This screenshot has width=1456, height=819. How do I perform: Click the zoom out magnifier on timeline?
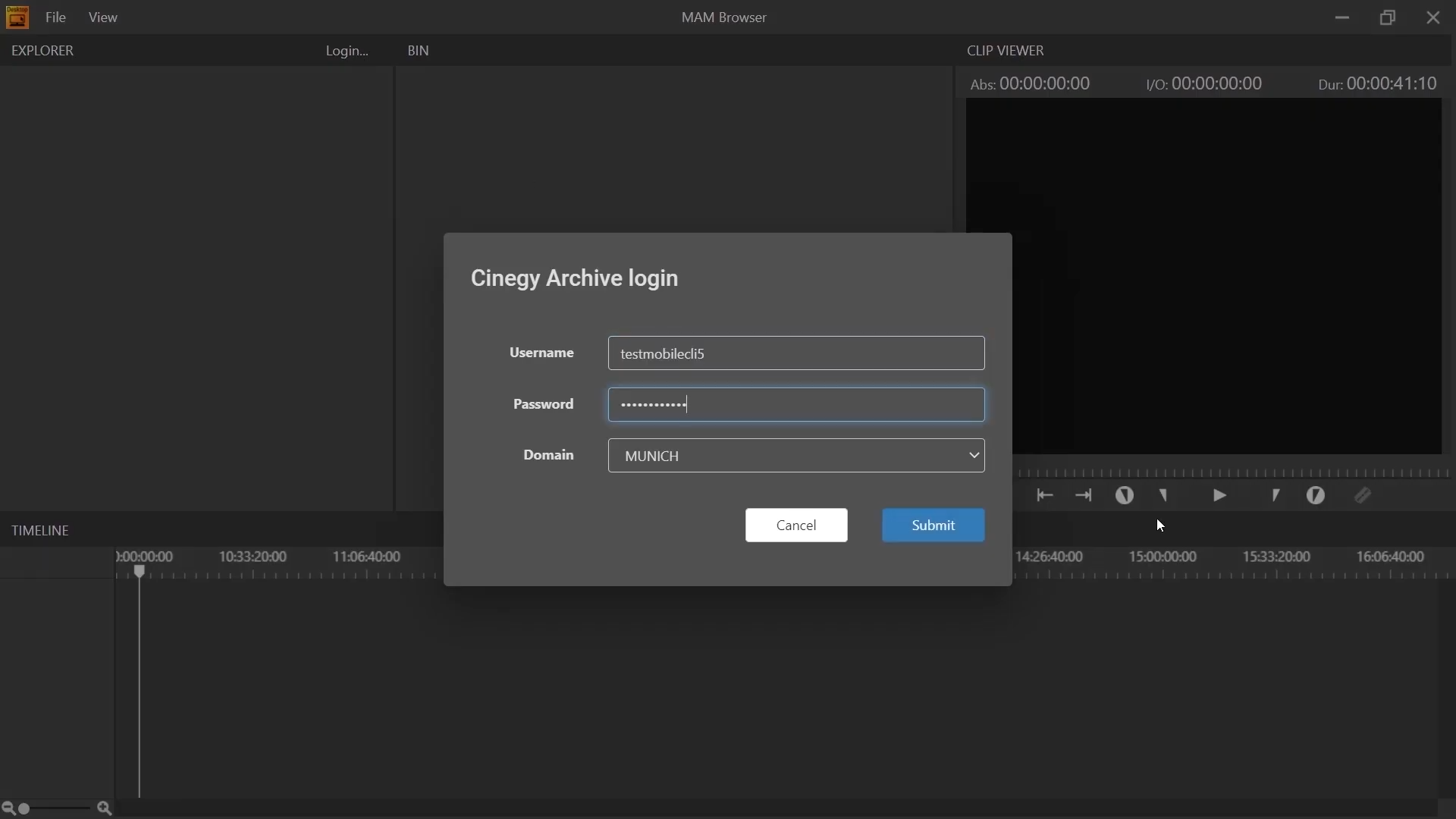(8, 809)
